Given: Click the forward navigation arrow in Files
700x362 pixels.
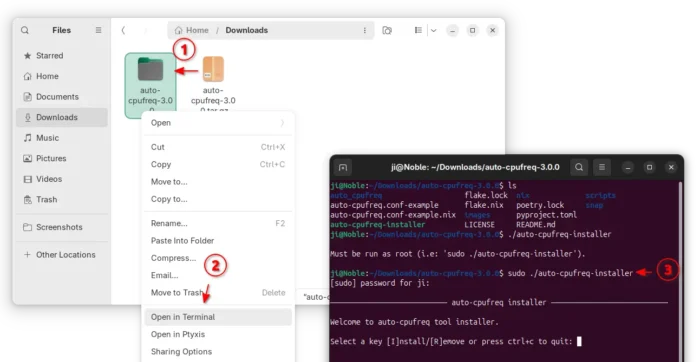Looking at the screenshot, I should (x=146, y=30).
